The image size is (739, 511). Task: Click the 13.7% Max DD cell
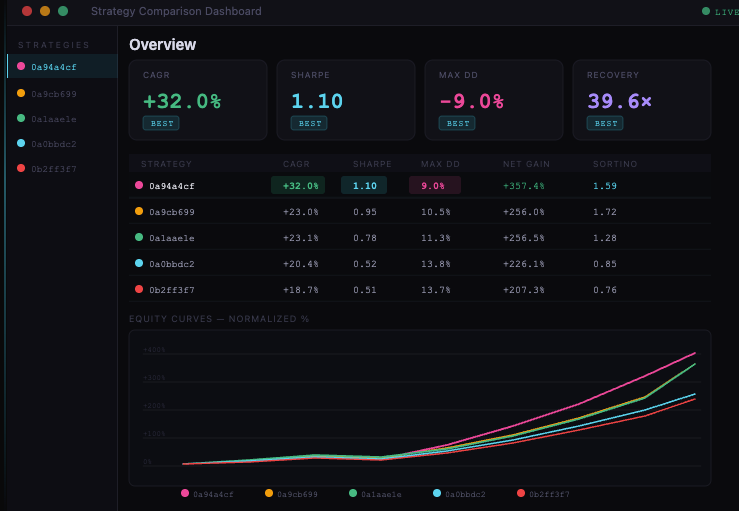click(435, 289)
